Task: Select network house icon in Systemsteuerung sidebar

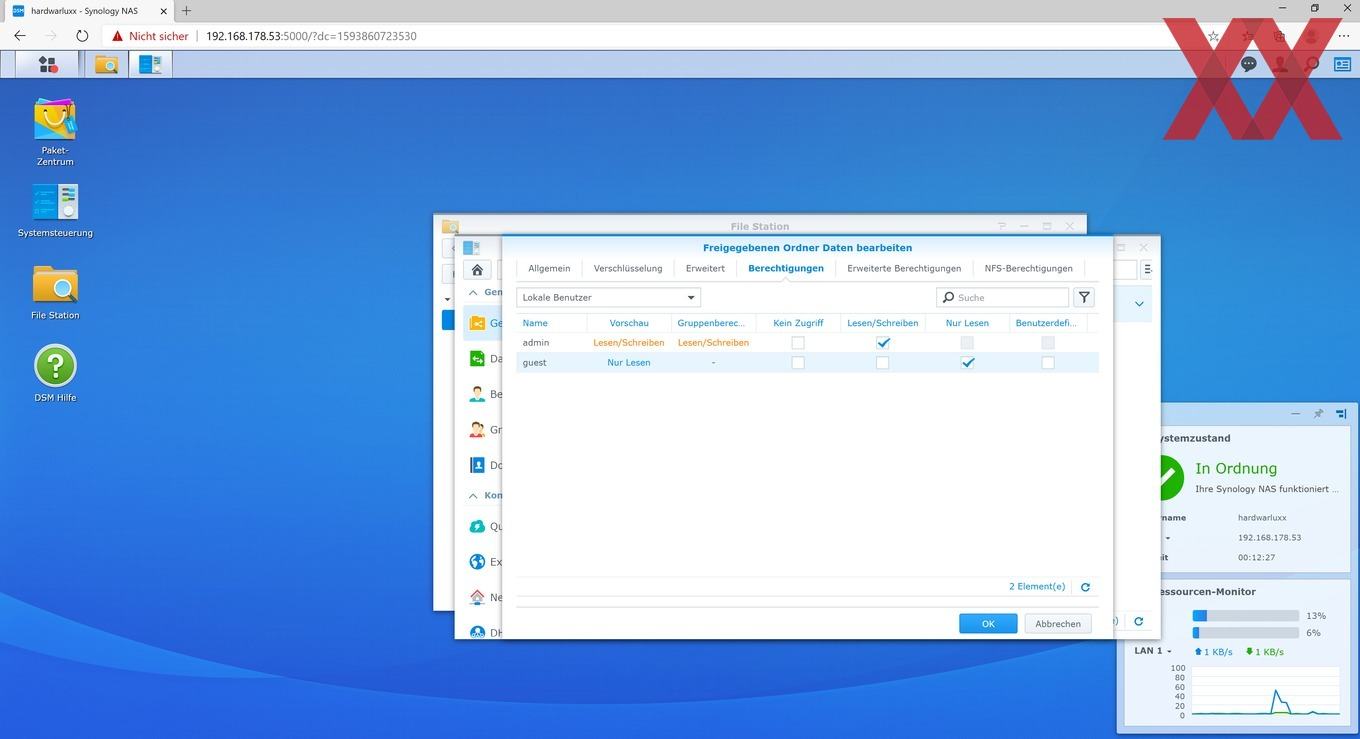Action: click(477, 597)
